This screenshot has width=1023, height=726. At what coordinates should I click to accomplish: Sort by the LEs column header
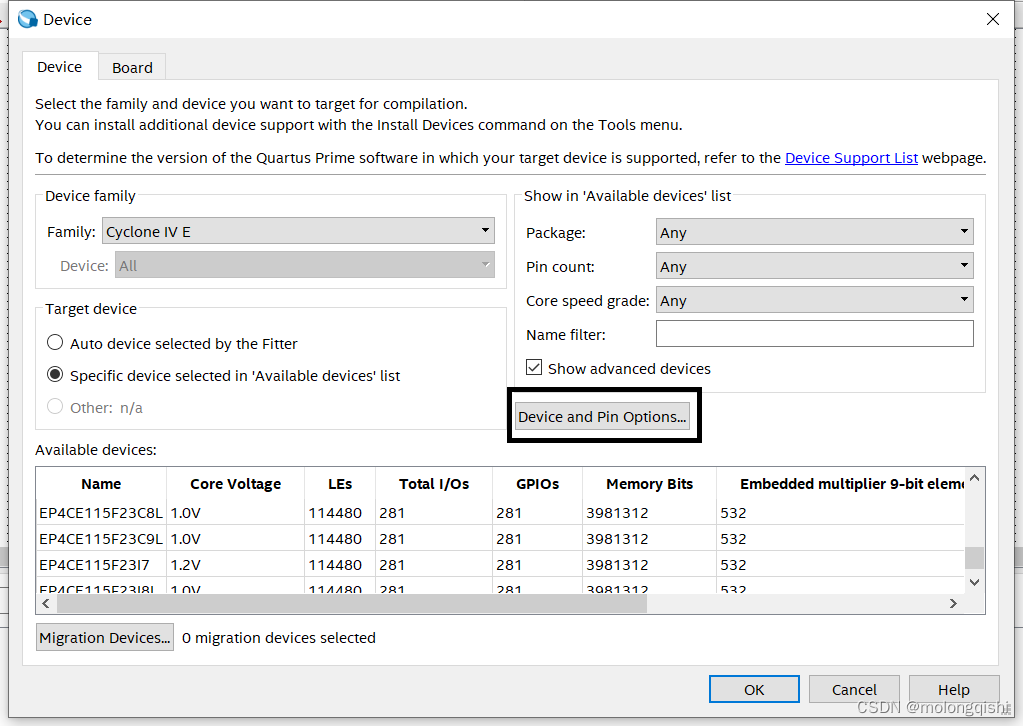coord(340,484)
